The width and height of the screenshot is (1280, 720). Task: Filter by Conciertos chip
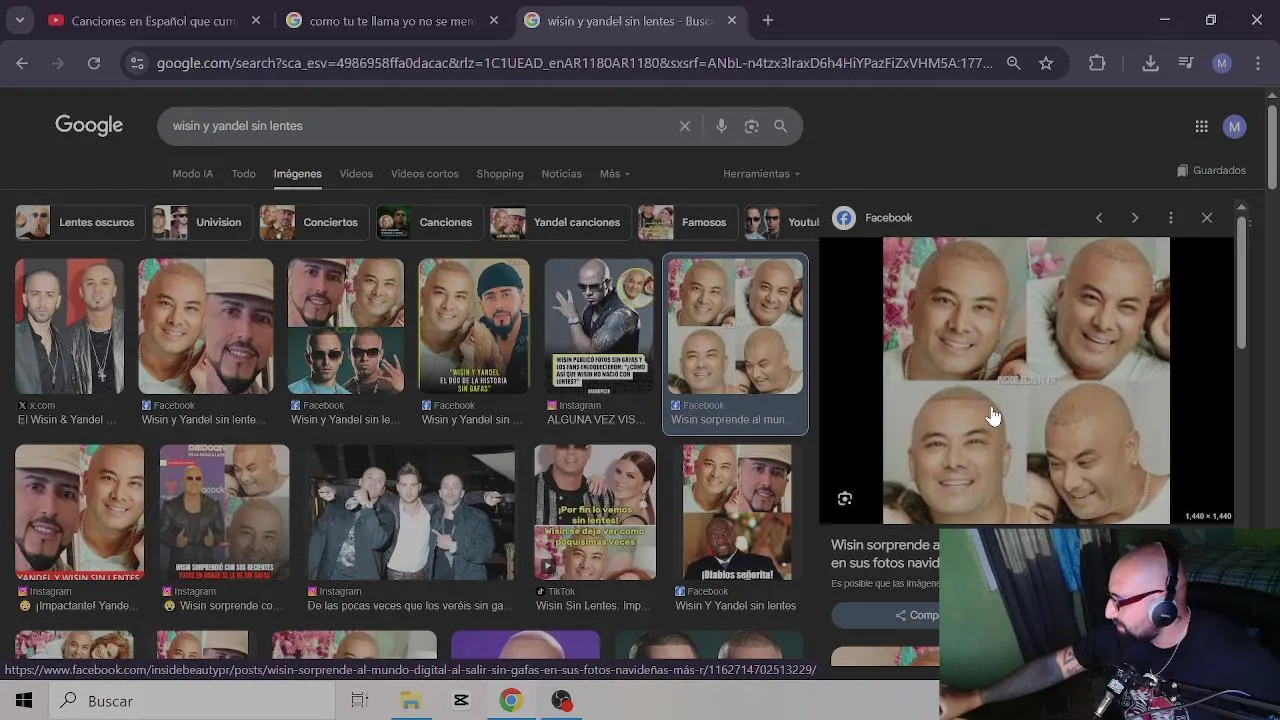click(313, 222)
